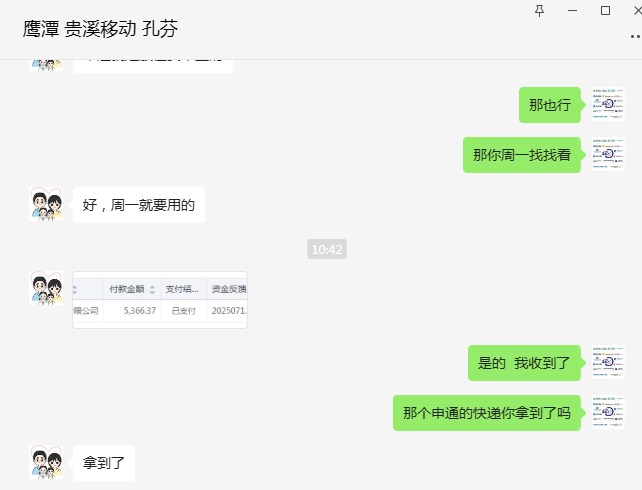642x490 pixels.
Task: Open contact avatar beside '拿到了' message
Action: click(46, 462)
